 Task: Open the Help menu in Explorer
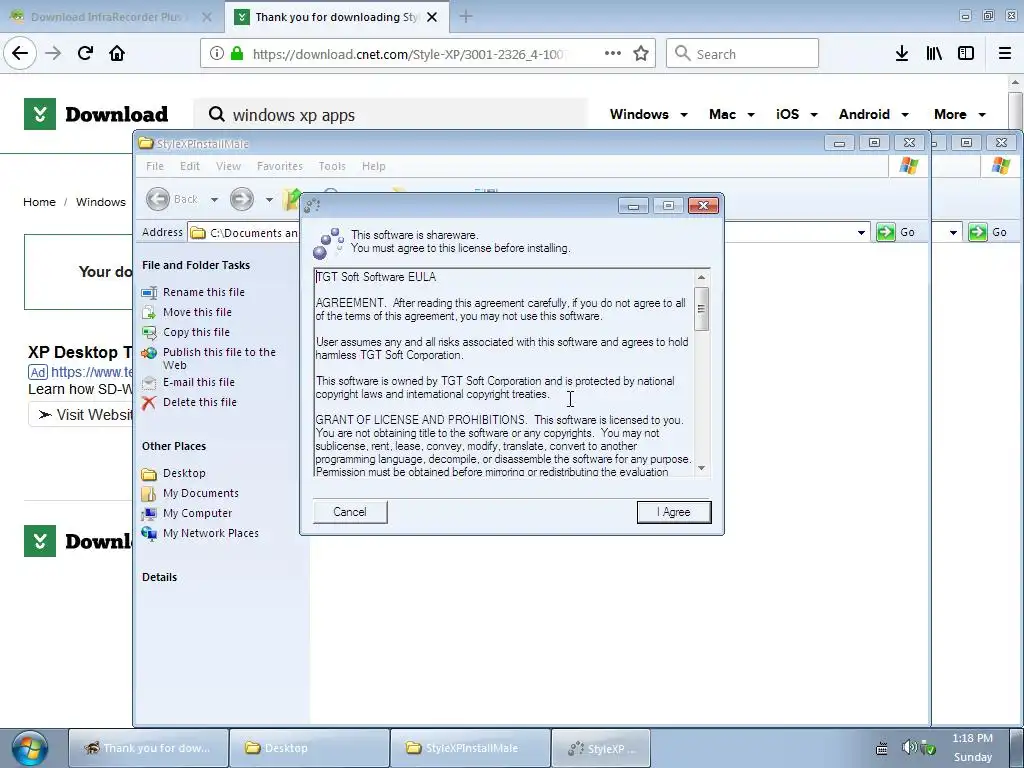374,166
